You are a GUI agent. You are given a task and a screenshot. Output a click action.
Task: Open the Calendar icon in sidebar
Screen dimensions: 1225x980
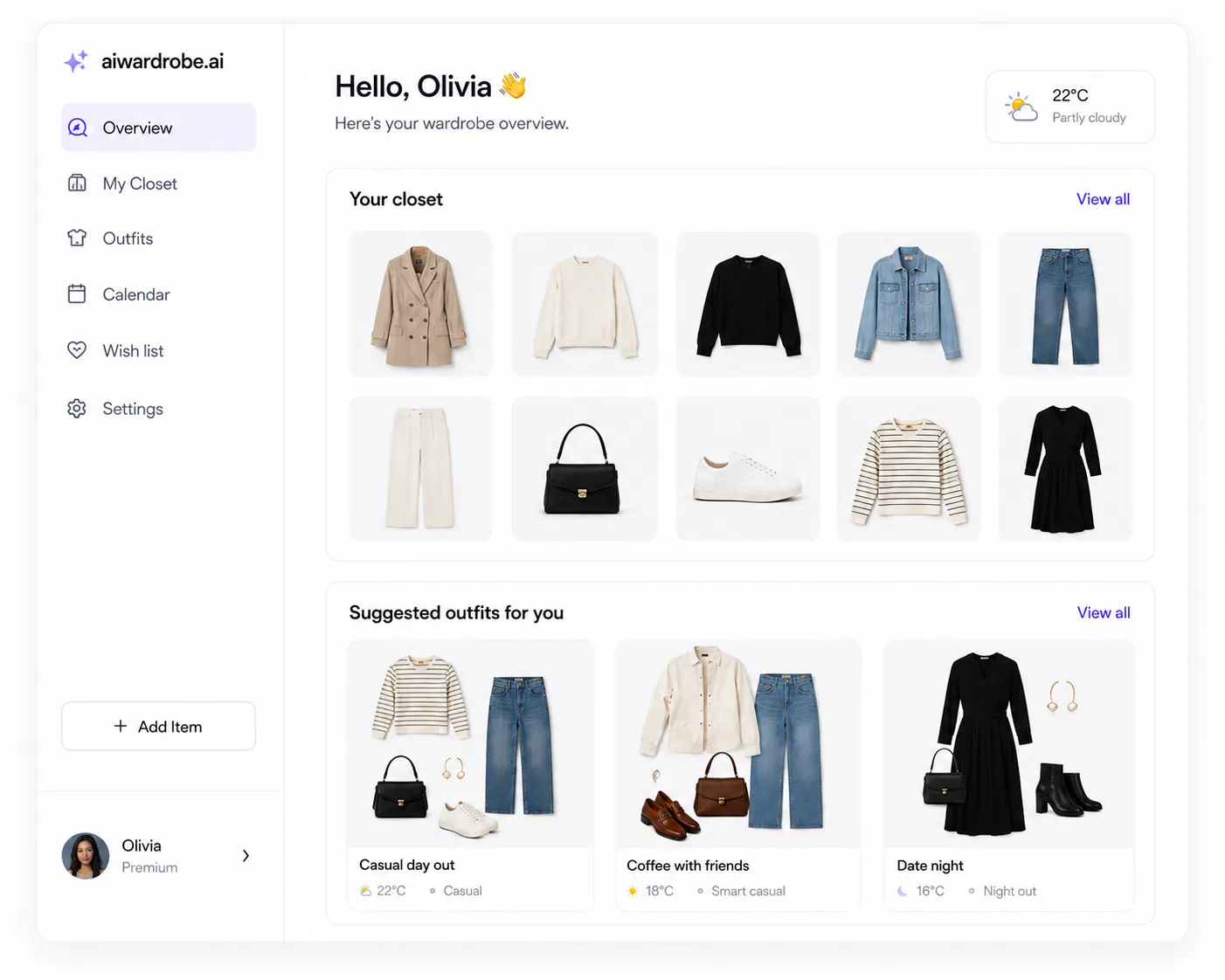point(77,293)
